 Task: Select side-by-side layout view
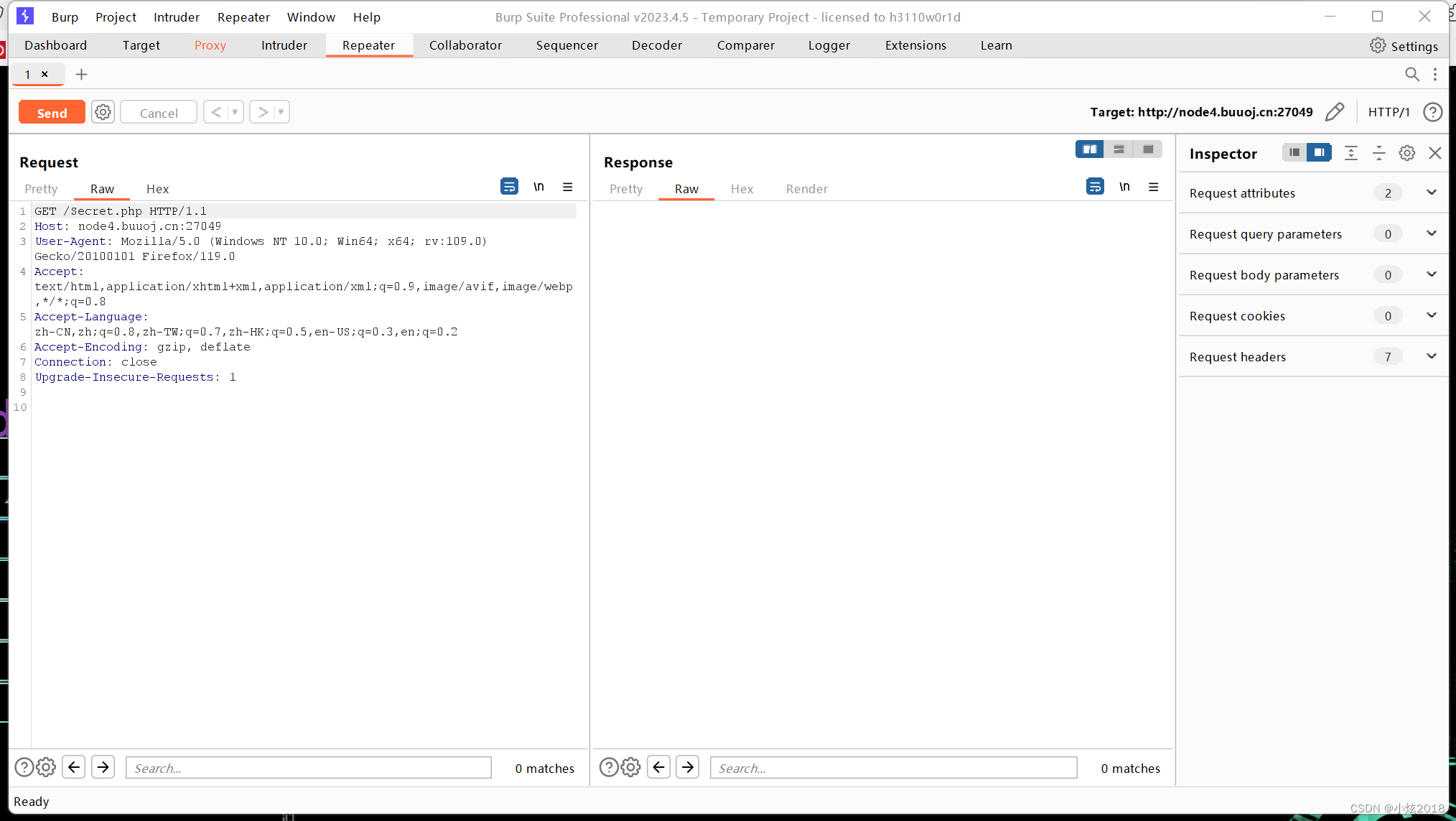point(1089,149)
